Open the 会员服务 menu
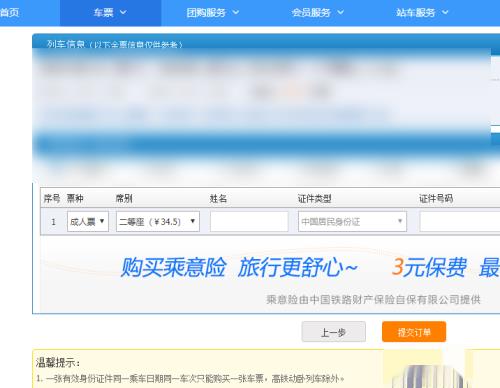 point(318,13)
